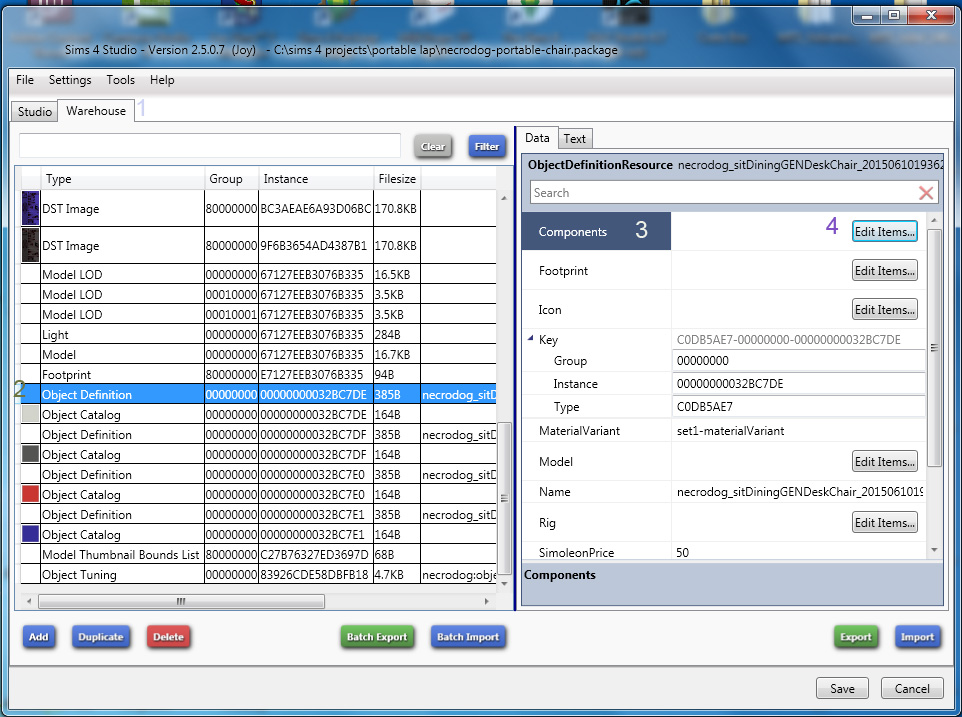Select the highlighted Object Definition row 32BC7DE
This screenshot has width=962, height=717.
(258, 394)
